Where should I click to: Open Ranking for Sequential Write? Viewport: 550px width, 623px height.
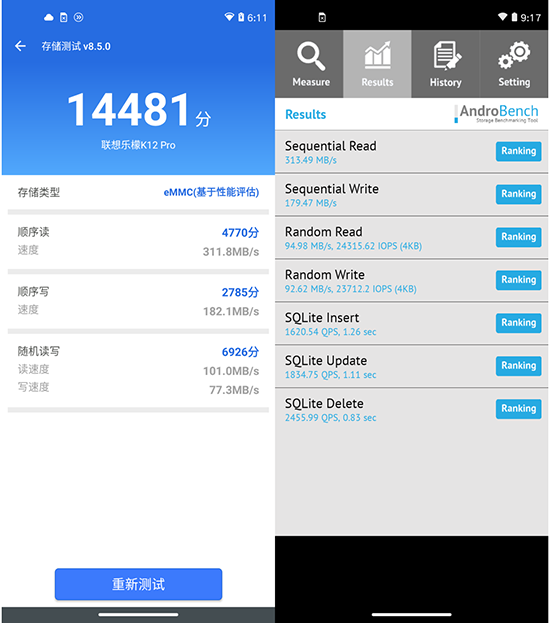(x=518, y=194)
